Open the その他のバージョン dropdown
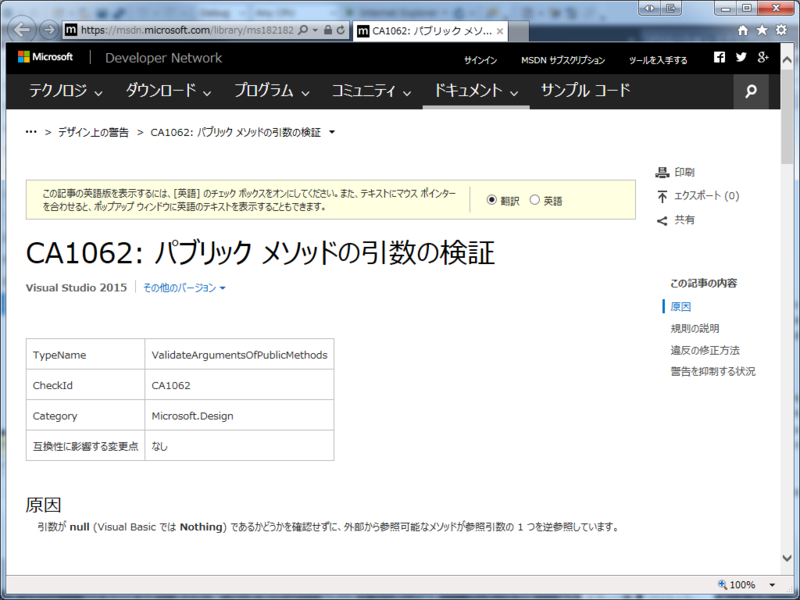 click(x=184, y=288)
